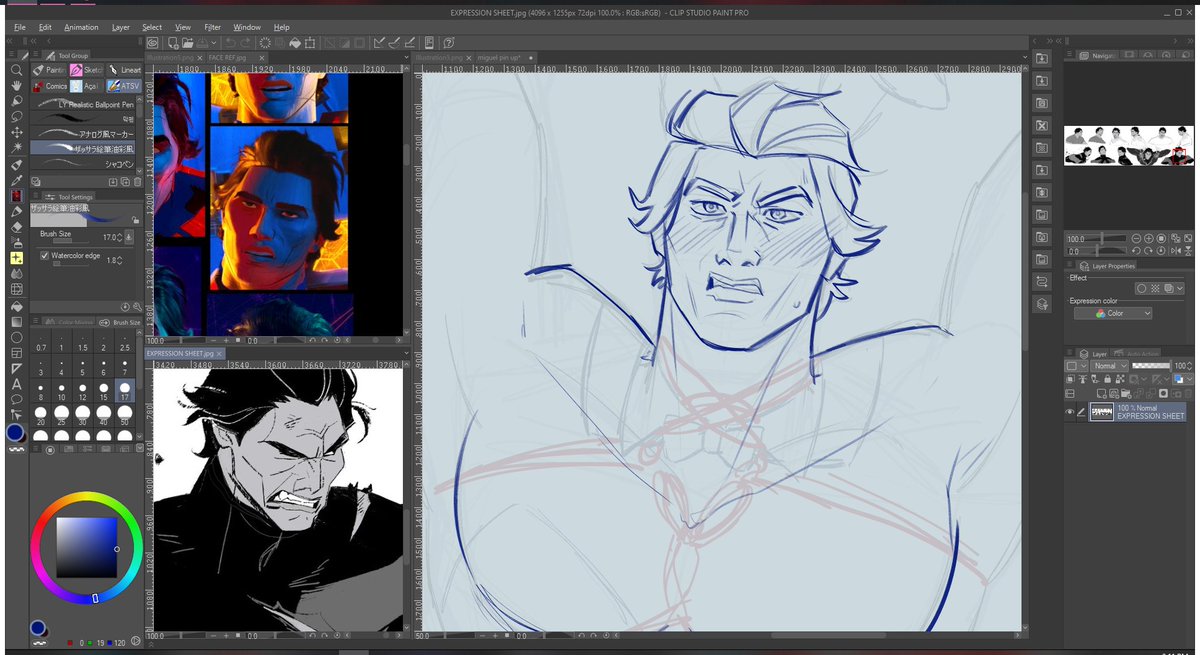The image size is (1200, 655).
Task: Select brush size preset 8
Action: (40, 389)
